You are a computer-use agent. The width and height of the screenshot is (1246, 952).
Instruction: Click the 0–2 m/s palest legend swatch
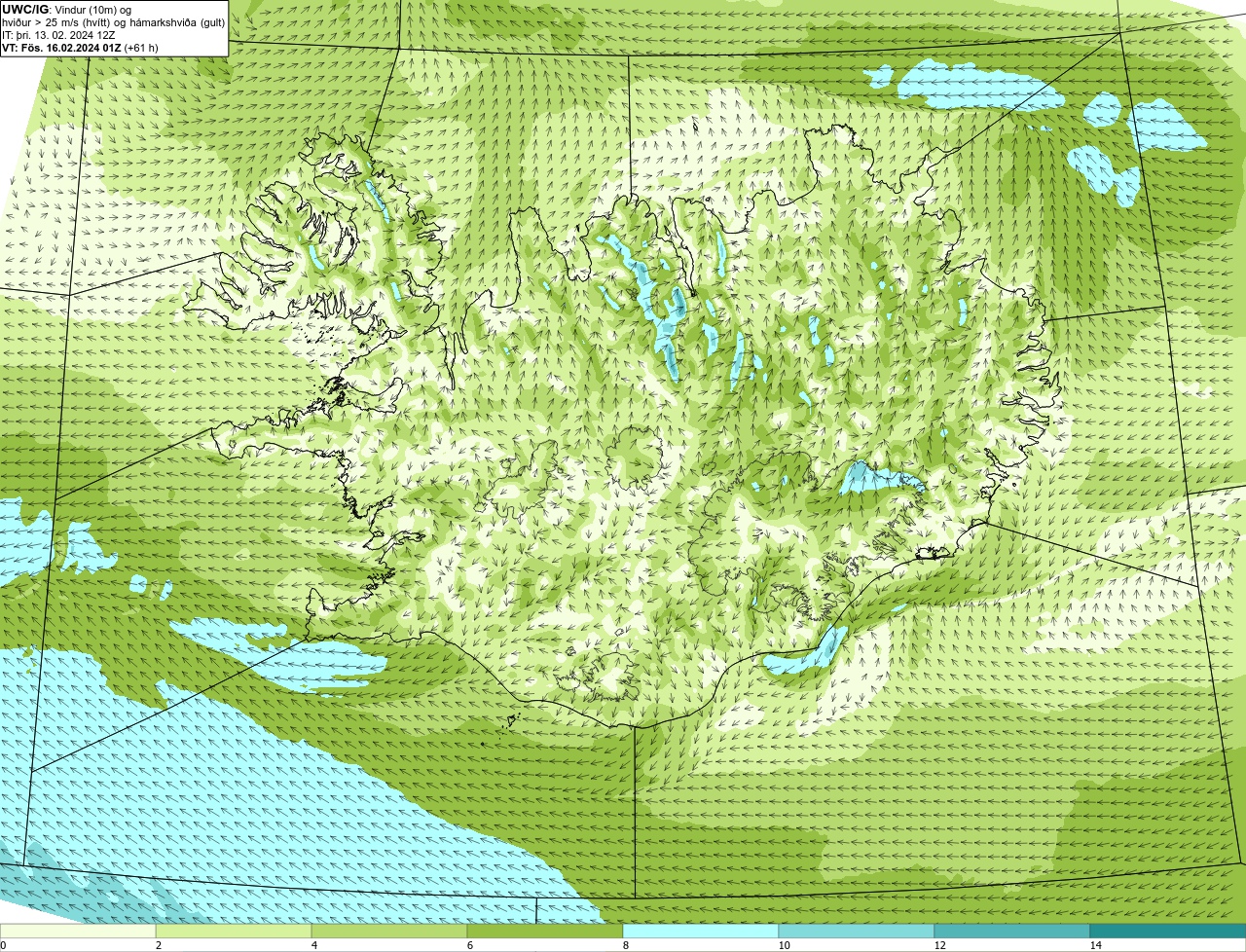pyautogui.click(x=78, y=932)
